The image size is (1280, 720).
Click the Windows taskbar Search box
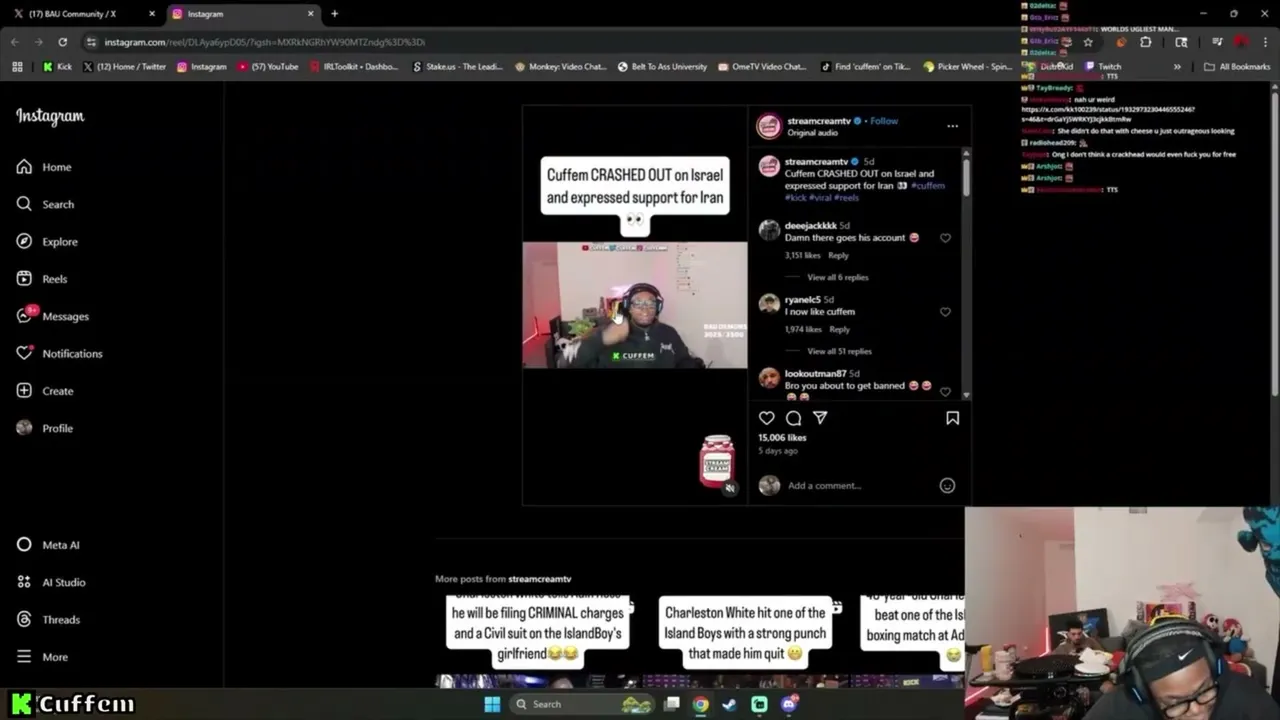(582, 704)
